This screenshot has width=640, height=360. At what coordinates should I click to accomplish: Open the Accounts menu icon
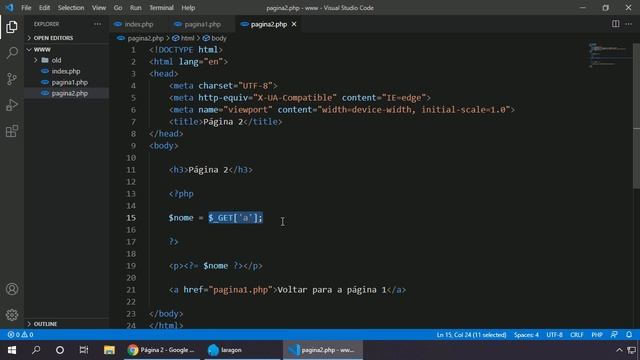click(12, 289)
